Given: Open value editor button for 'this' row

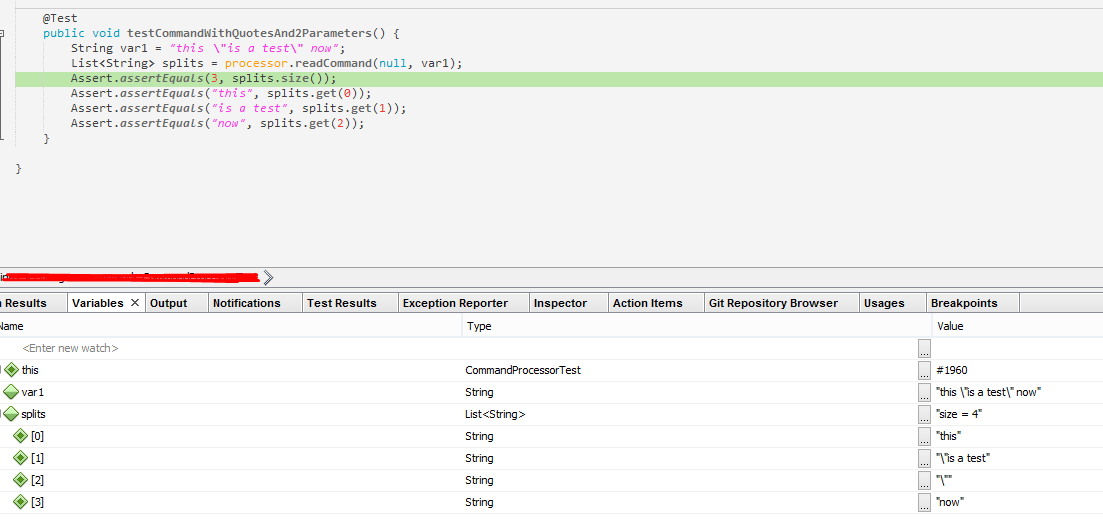Looking at the screenshot, I should (x=924, y=370).
